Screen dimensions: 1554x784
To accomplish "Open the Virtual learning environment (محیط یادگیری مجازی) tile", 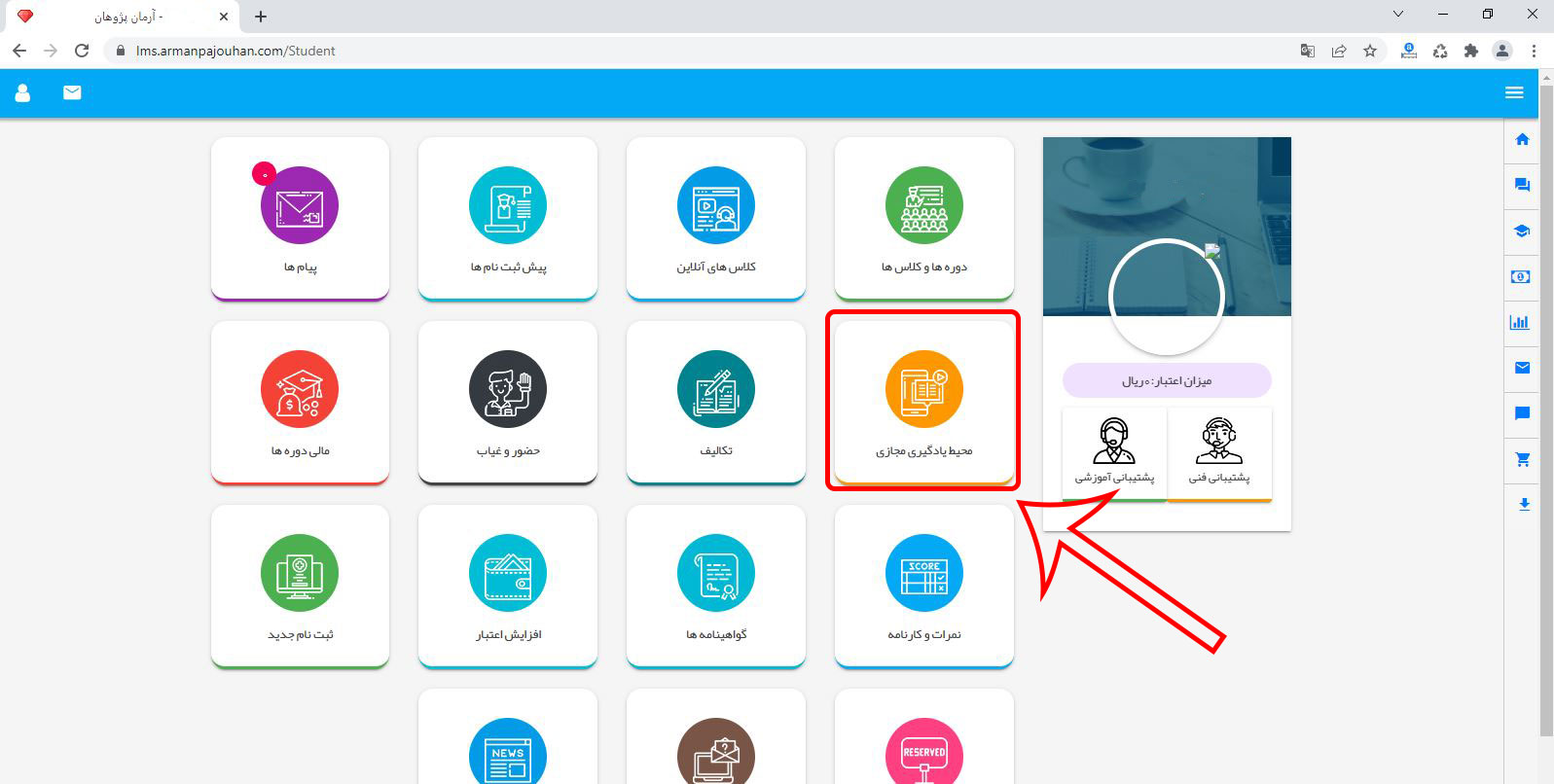I will pos(924,402).
